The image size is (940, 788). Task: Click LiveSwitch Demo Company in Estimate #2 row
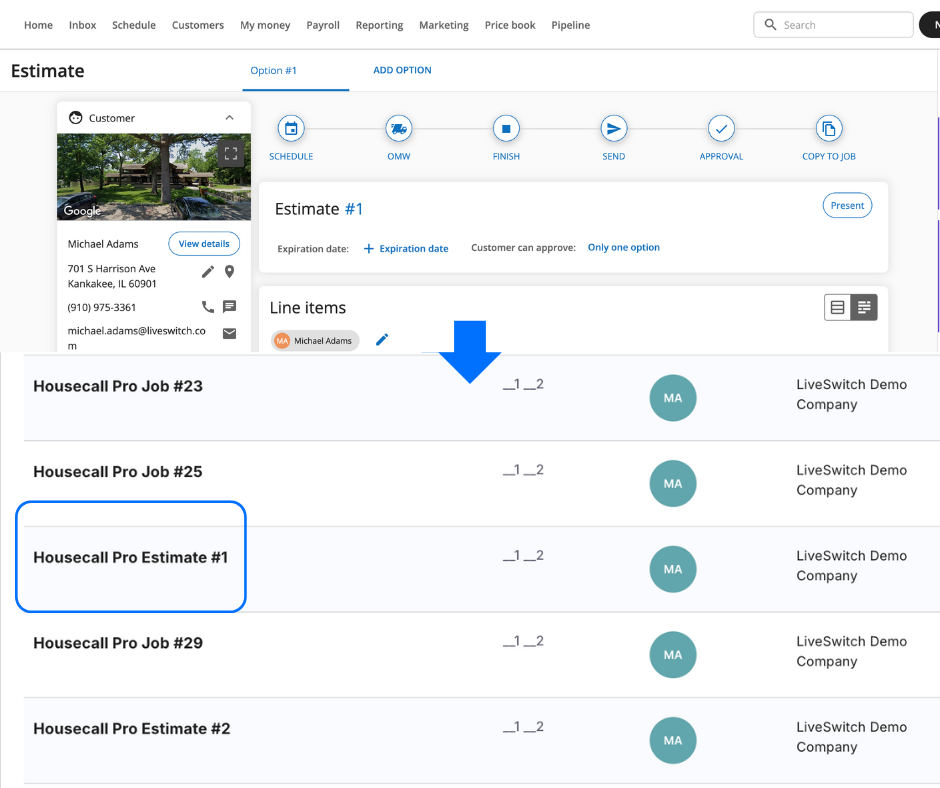(x=851, y=736)
